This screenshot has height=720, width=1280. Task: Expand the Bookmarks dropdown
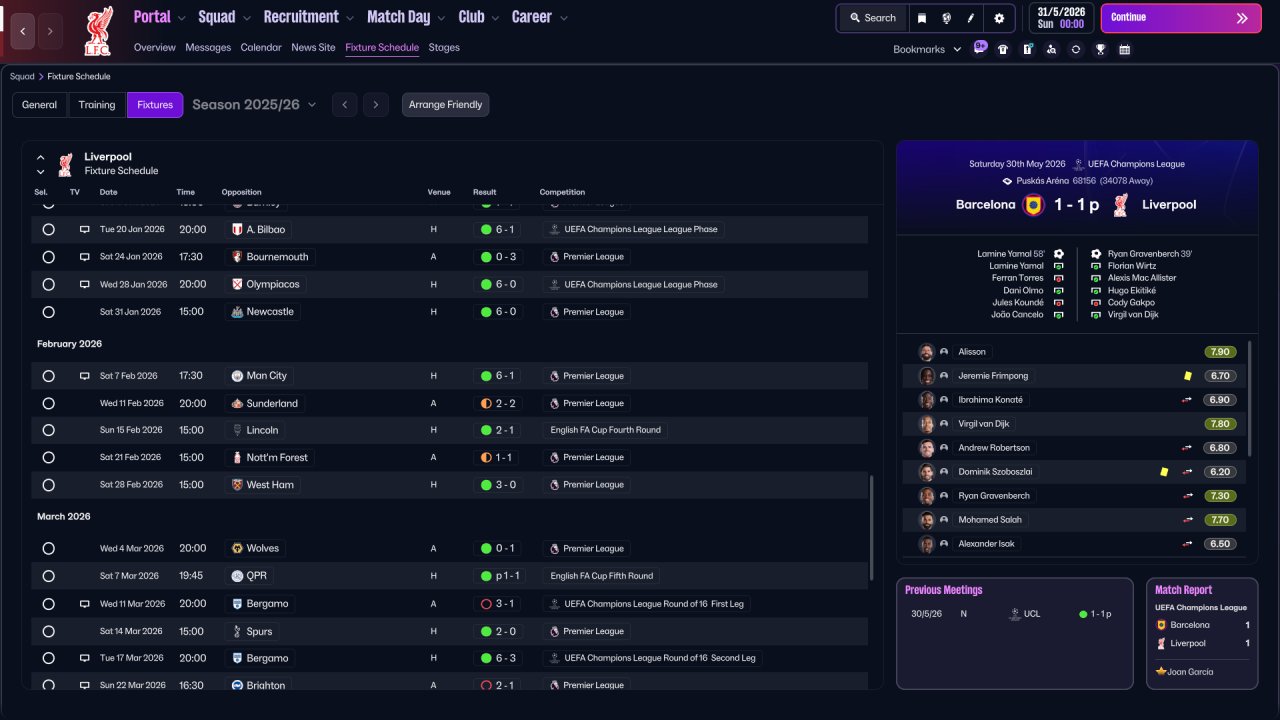(x=927, y=49)
